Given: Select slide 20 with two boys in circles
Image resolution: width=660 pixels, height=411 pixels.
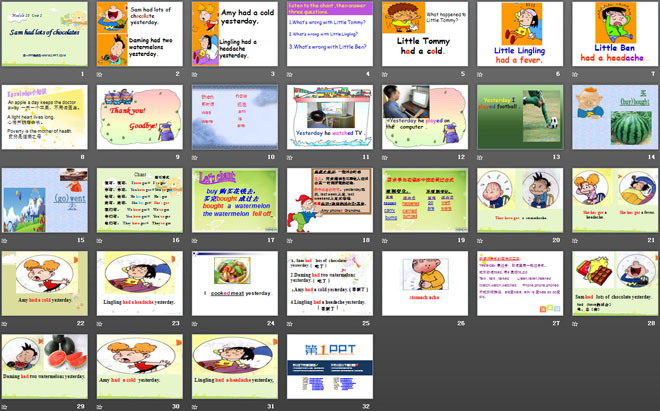Looking at the screenshot, I should click(520, 200).
